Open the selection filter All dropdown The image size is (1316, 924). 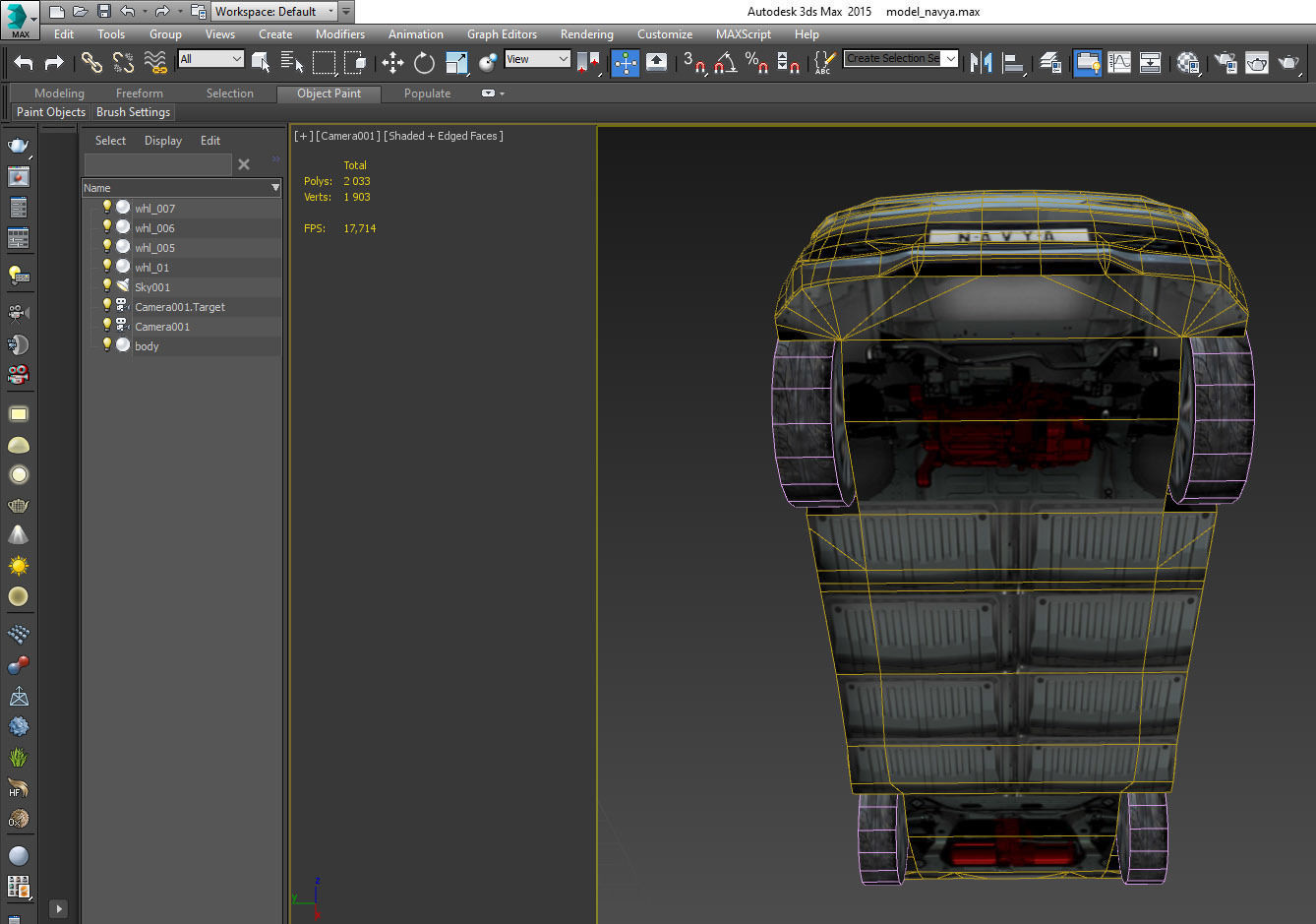click(x=210, y=59)
